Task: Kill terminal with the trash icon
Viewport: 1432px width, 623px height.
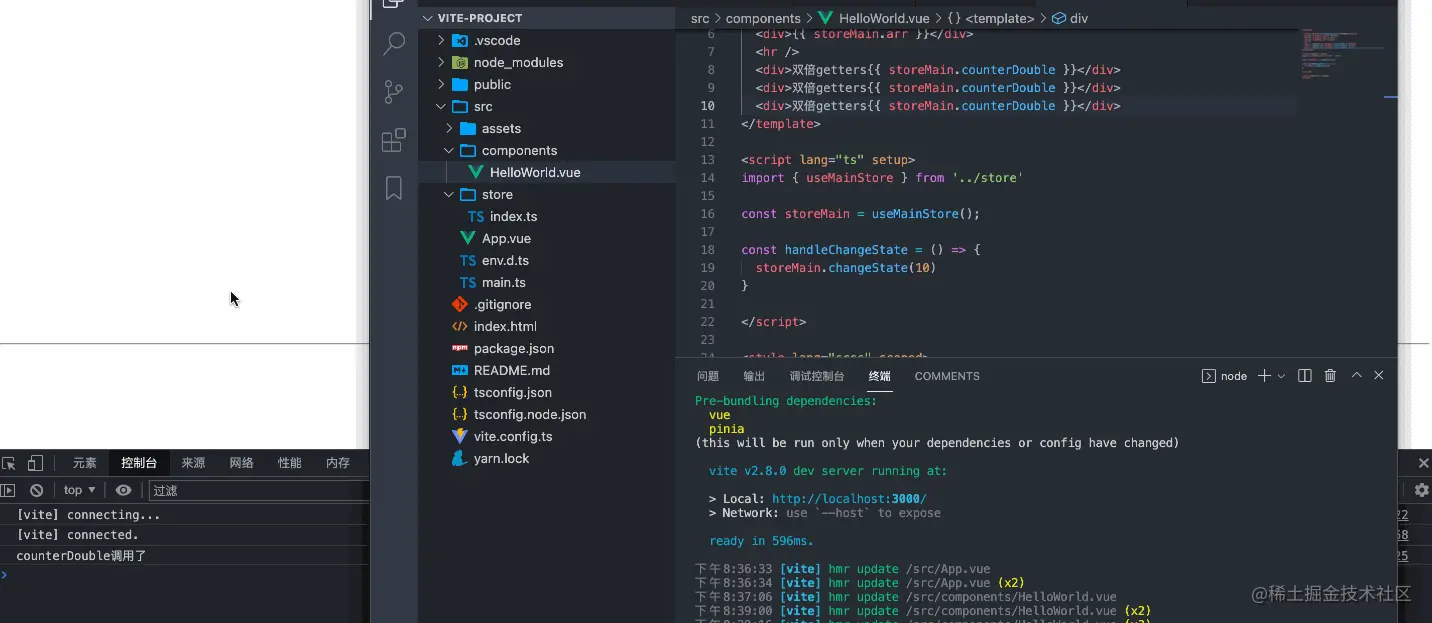Action: (1330, 376)
